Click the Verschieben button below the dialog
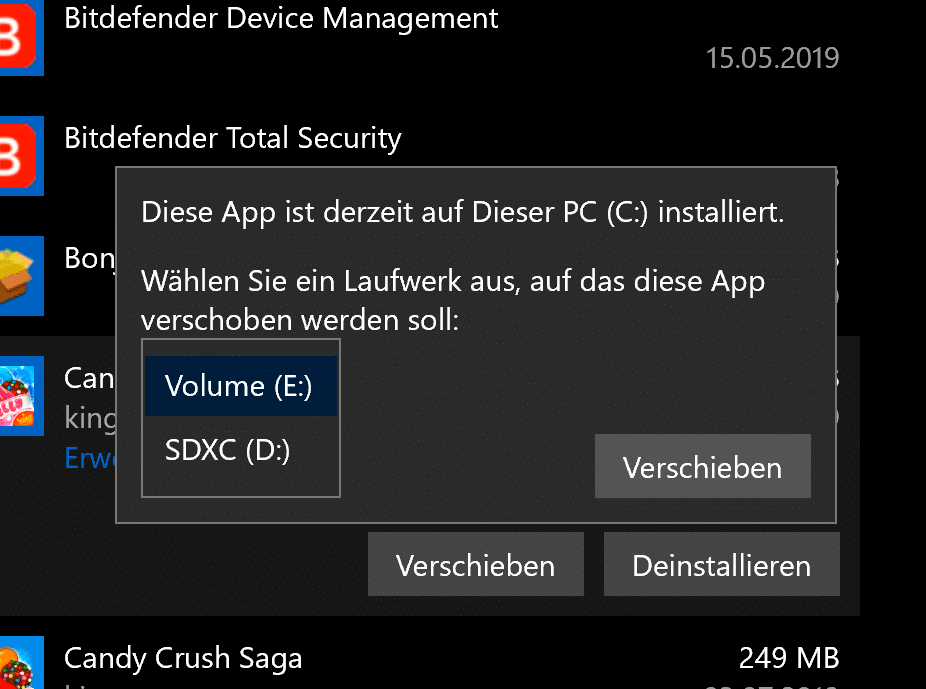 [x=475, y=564]
